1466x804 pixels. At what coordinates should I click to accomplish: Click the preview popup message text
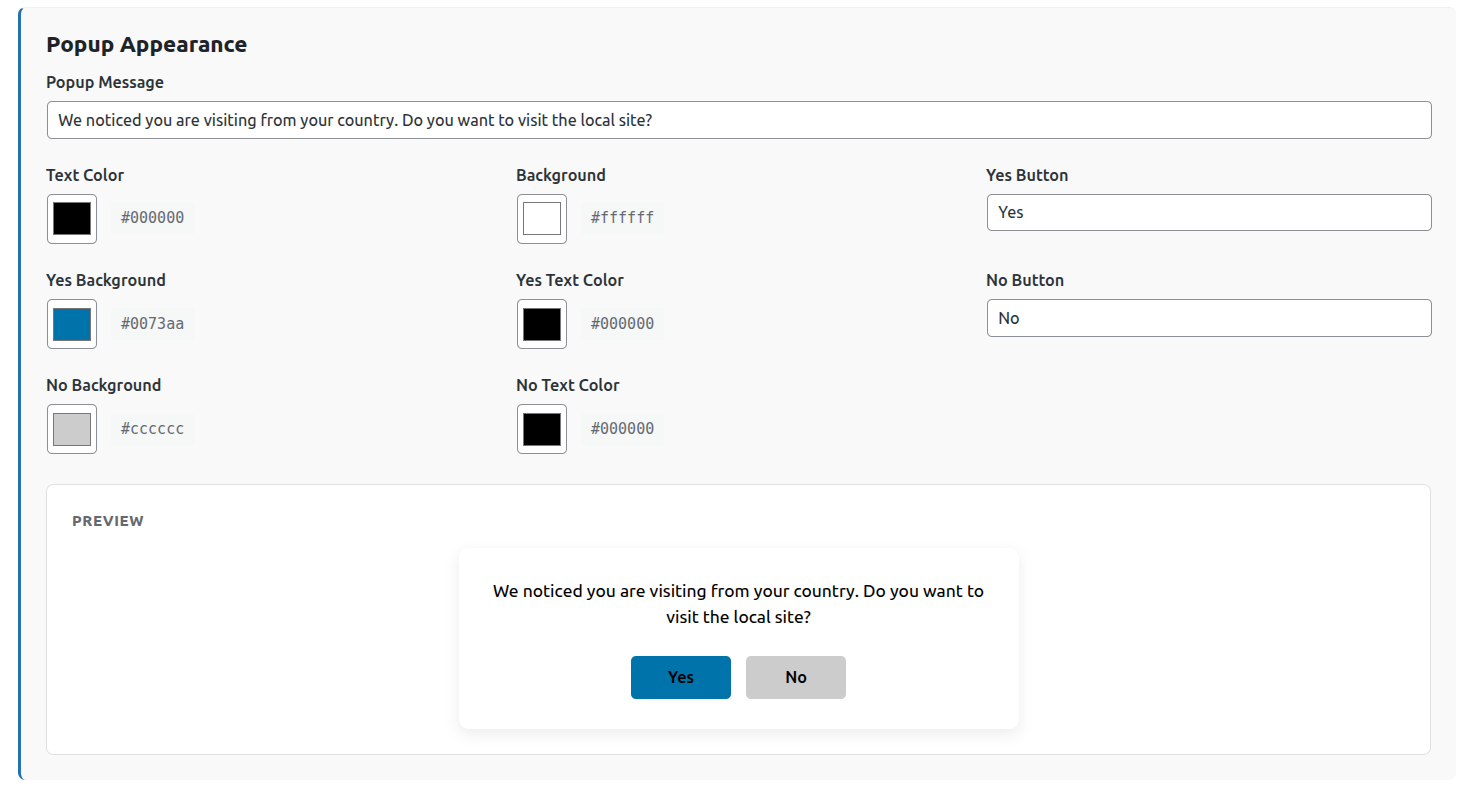click(x=738, y=604)
